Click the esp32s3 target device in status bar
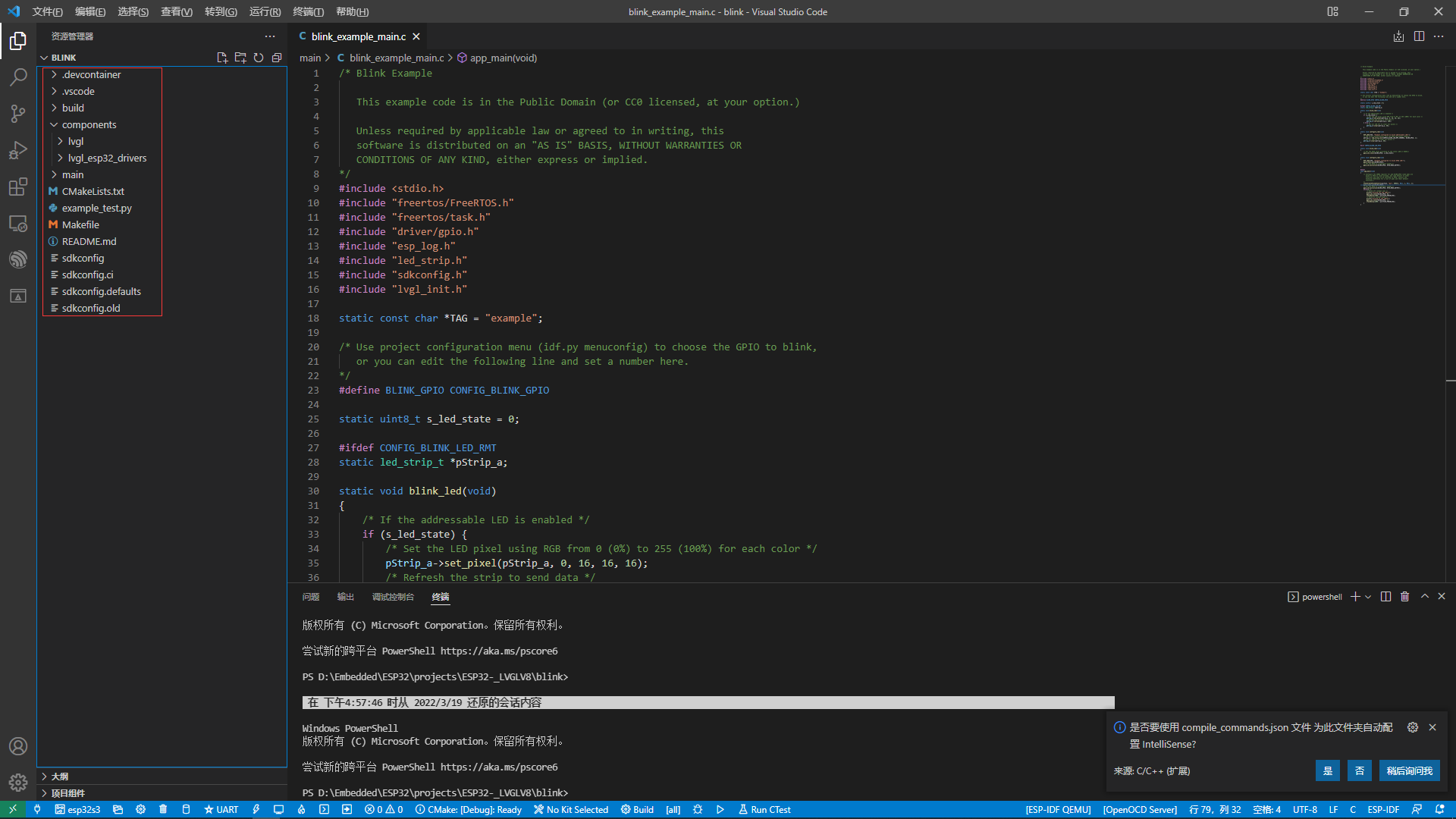Screen dimensions: 1456x819 [x=77, y=809]
